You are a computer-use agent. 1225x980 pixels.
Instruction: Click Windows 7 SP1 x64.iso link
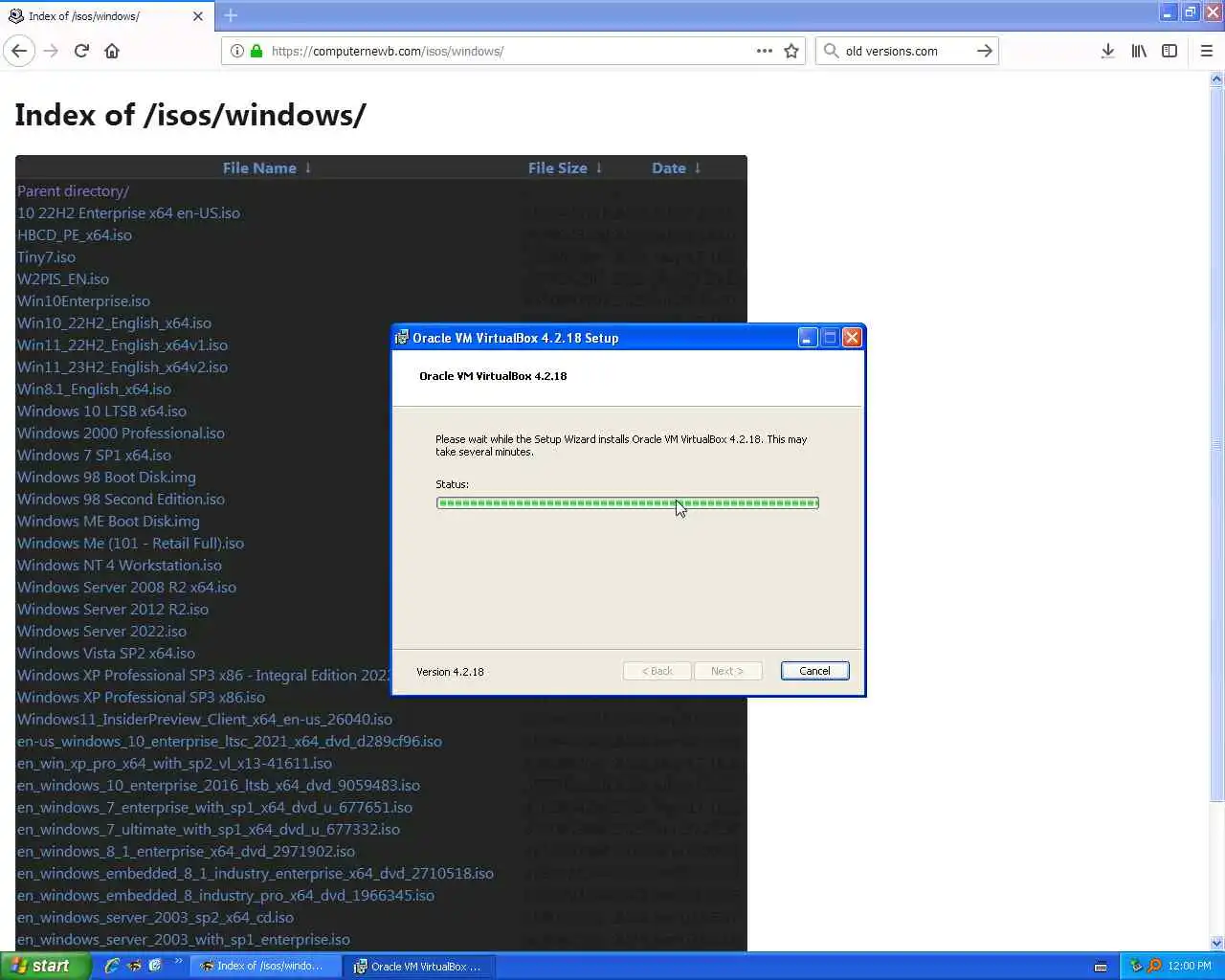(94, 455)
